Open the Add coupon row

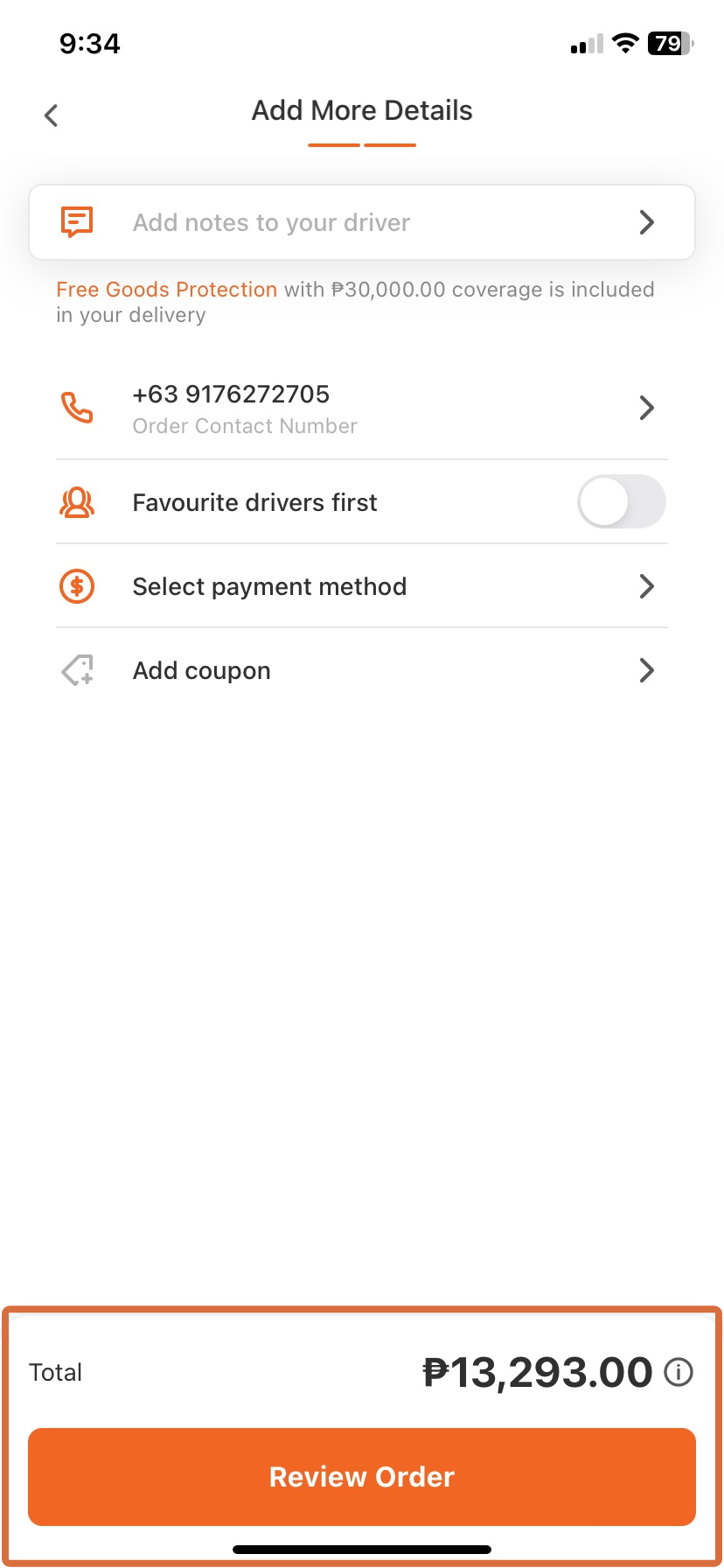pyautogui.click(x=202, y=670)
